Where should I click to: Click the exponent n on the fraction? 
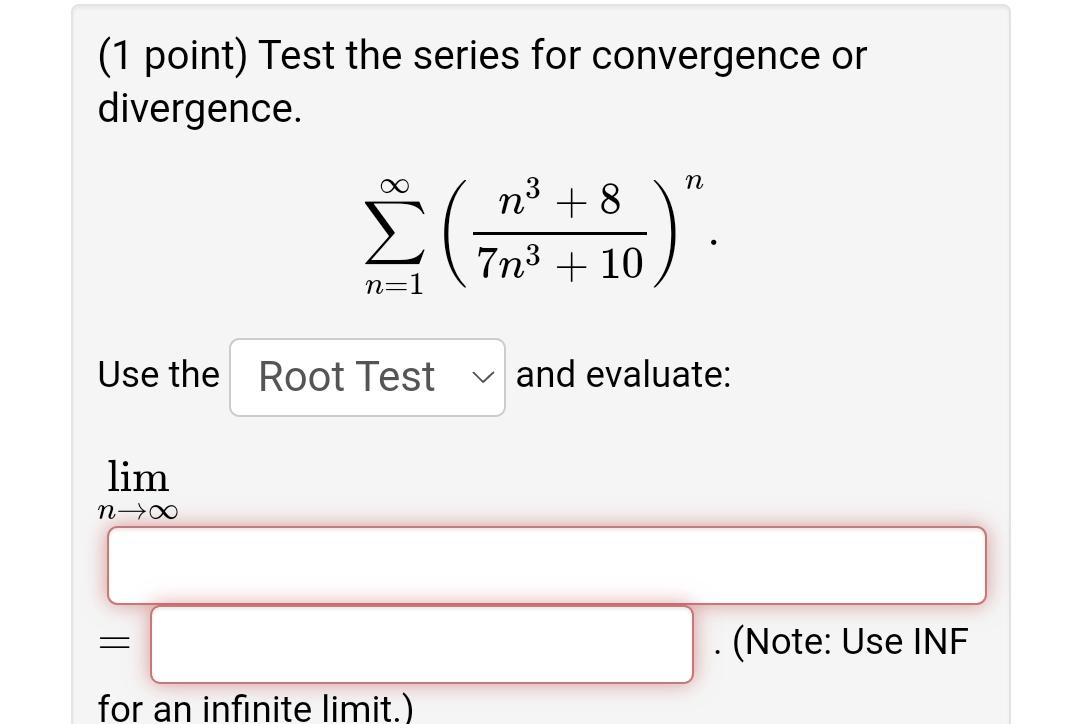tap(693, 182)
